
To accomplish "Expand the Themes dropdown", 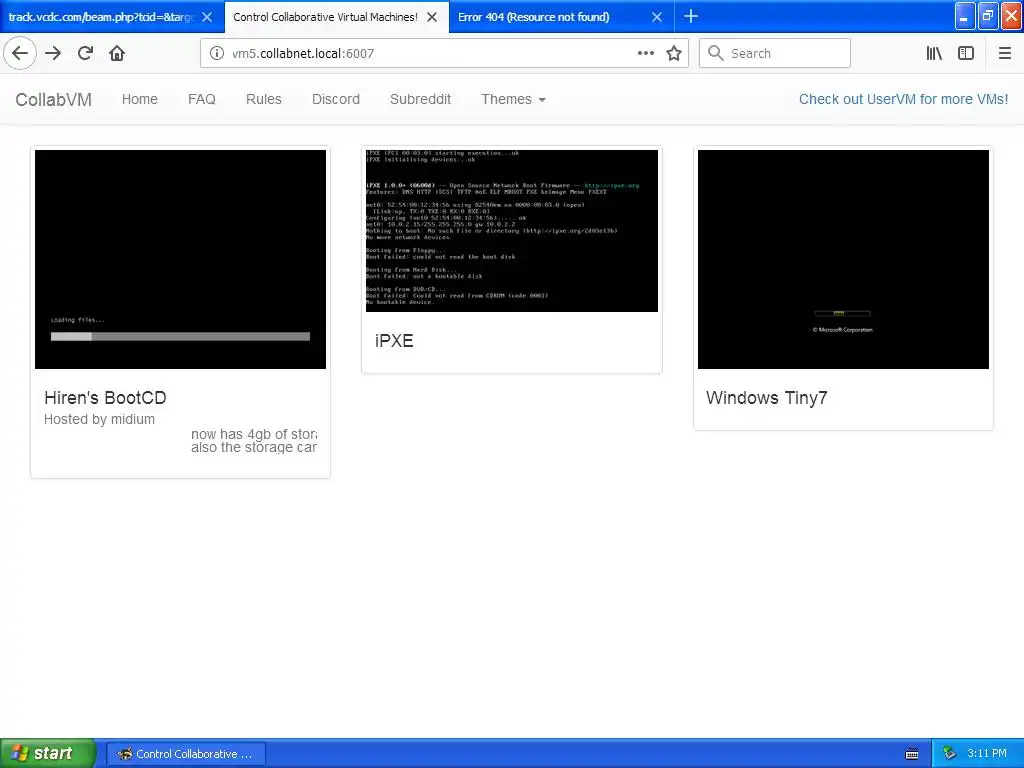I will [513, 99].
